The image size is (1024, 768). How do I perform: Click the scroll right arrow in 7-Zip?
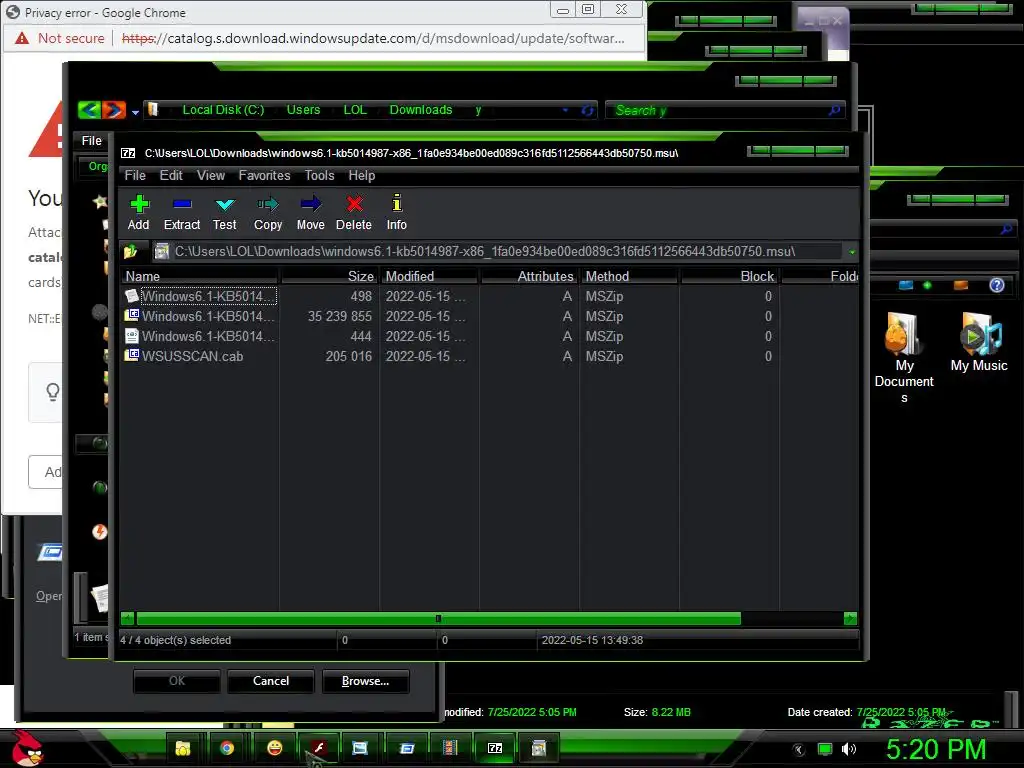click(850, 618)
